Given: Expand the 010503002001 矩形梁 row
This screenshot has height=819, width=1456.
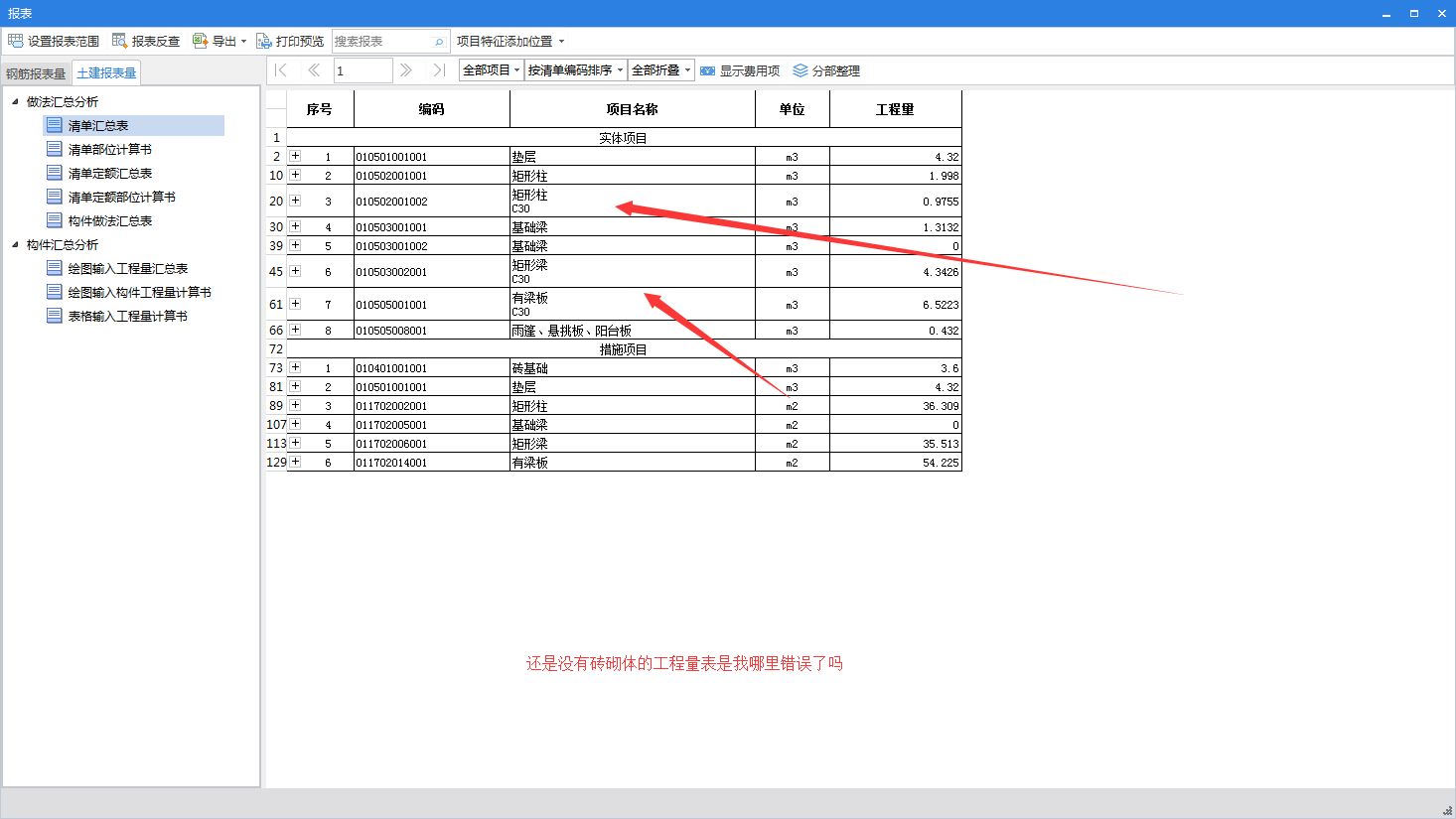Looking at the screenshot, I should pyautogui.click(x=295, y=271).
